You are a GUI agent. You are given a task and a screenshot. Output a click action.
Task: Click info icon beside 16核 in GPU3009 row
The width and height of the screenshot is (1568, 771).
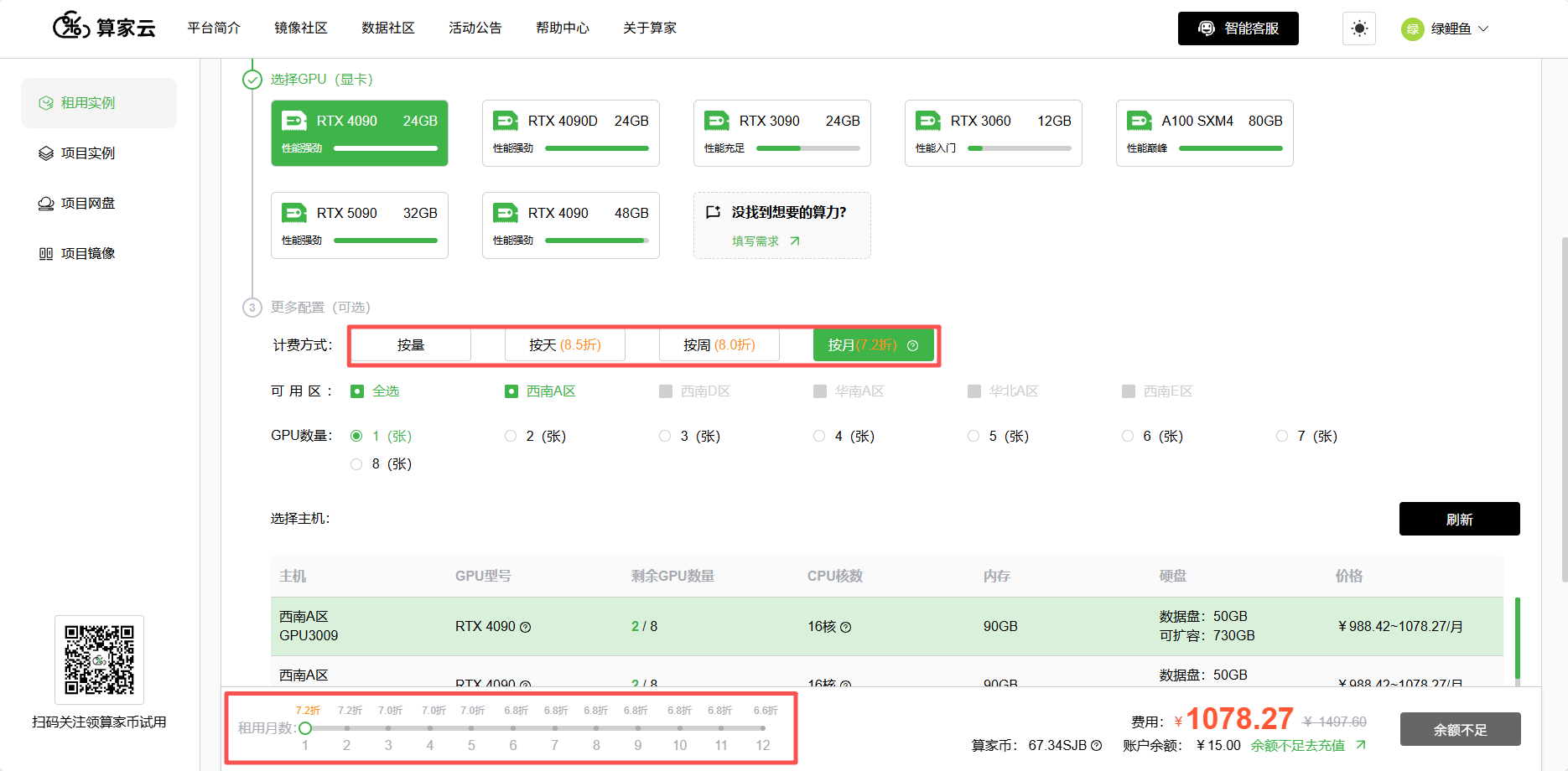[x=846, y=627]
